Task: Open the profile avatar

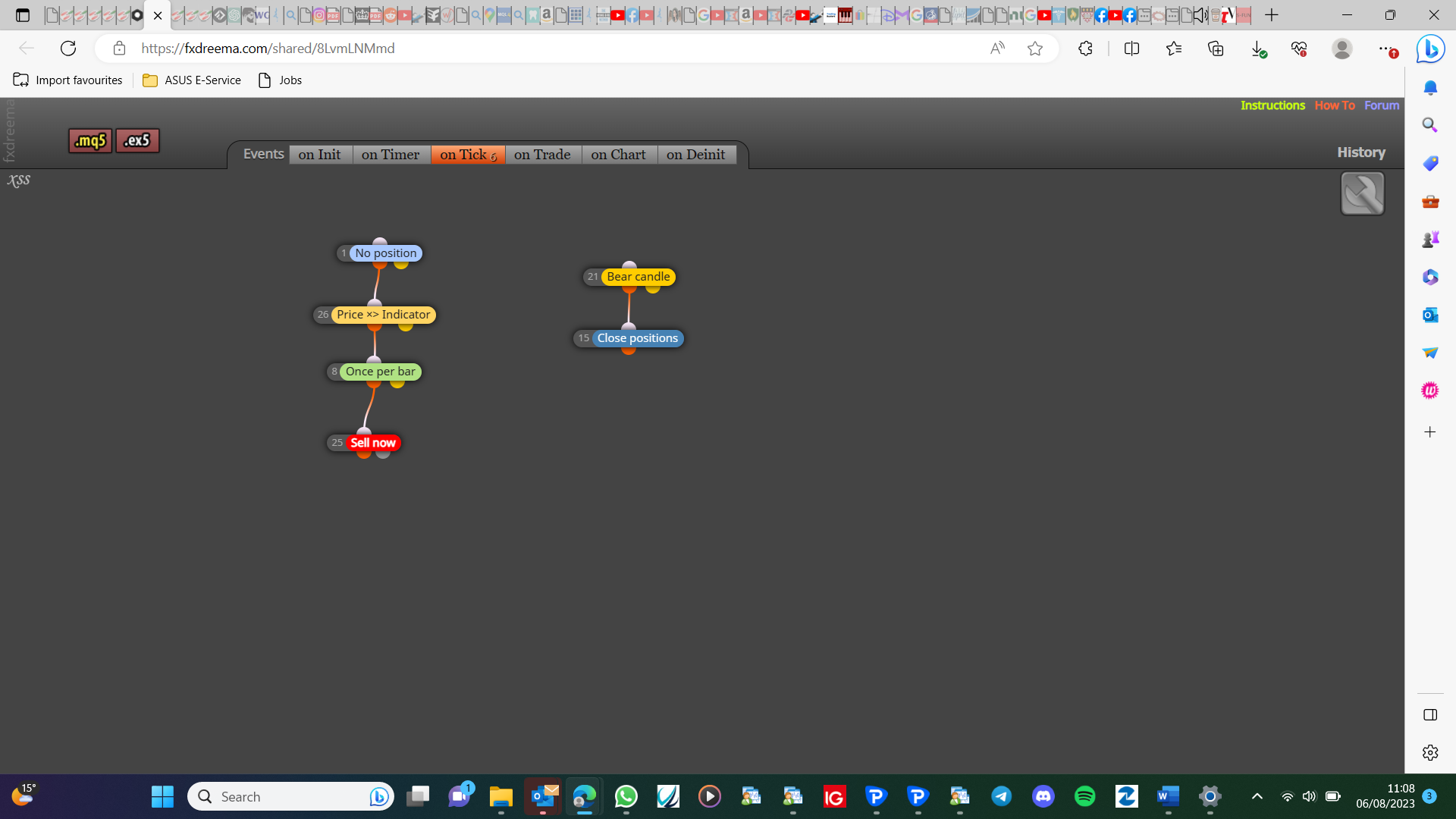Action: click(x=1342, y=49)
